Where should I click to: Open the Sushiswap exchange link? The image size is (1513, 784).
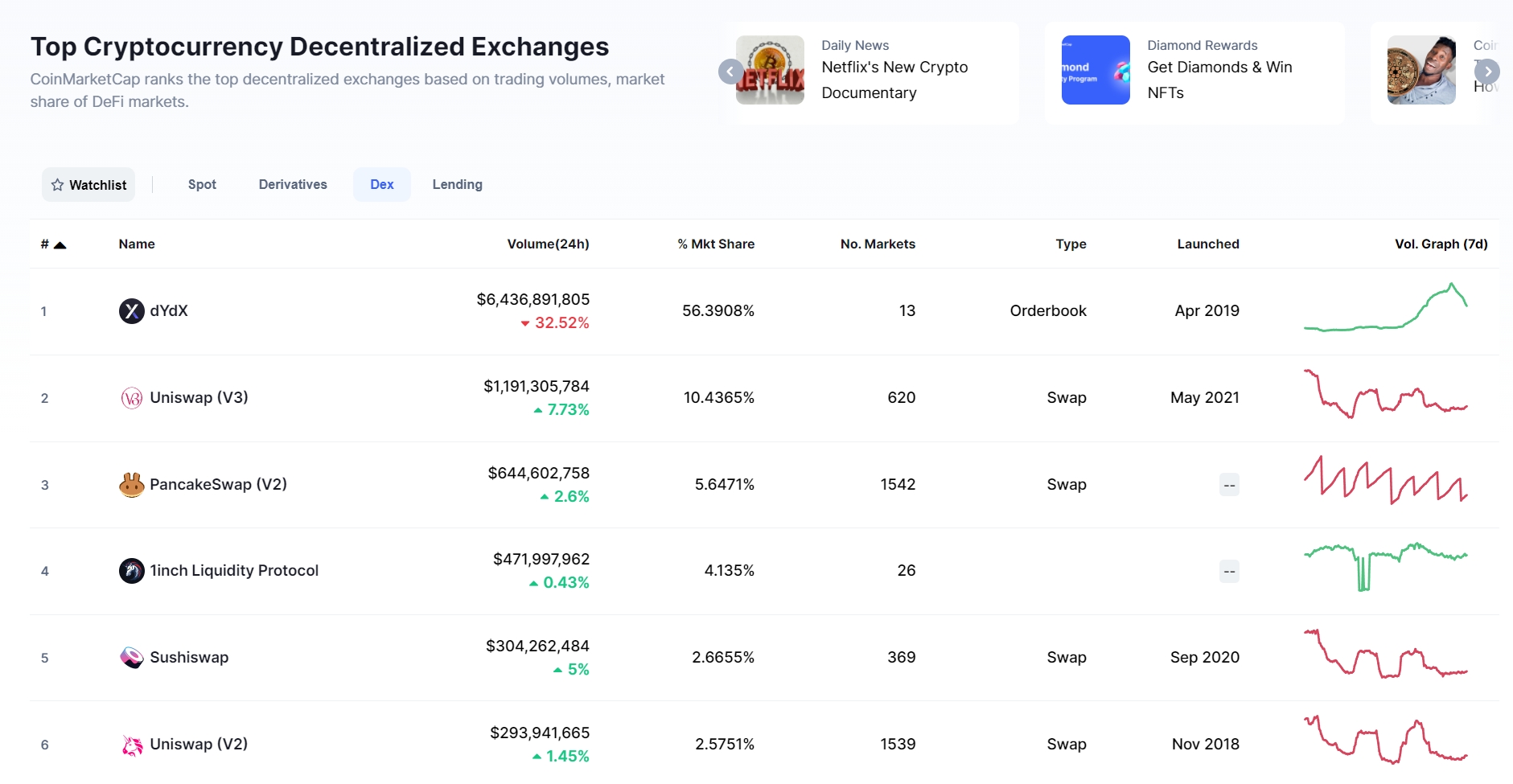tap(189, 658)
